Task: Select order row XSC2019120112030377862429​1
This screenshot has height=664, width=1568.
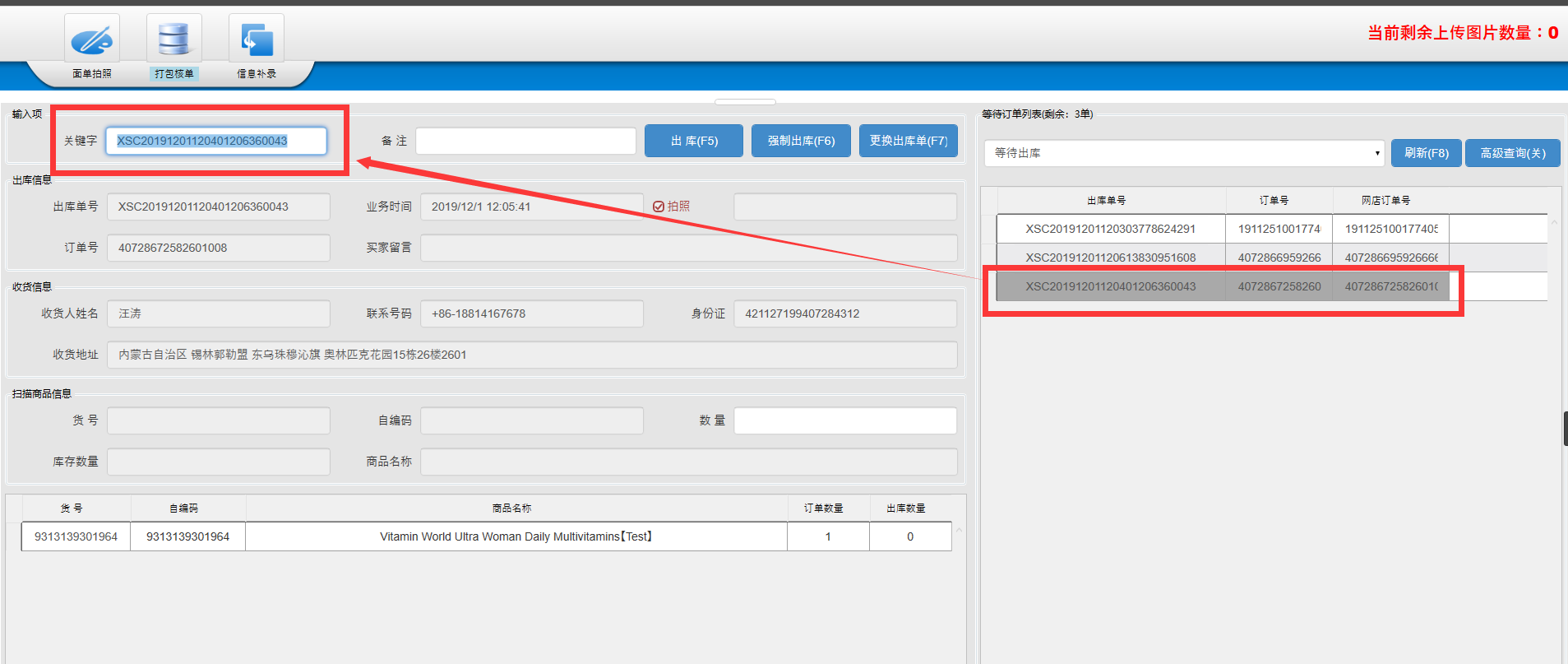Action: pyautogui.click(x=1110, y=229)
